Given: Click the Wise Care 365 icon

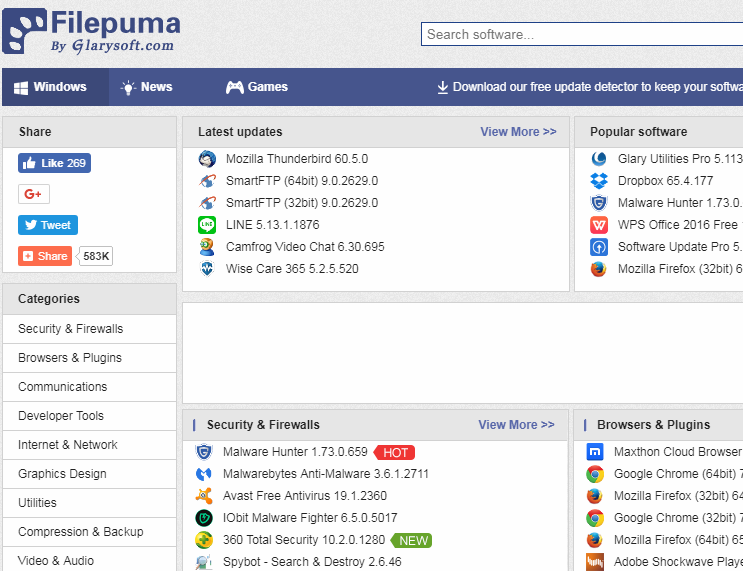Looking at the screenshot, I should click(207, 269).
